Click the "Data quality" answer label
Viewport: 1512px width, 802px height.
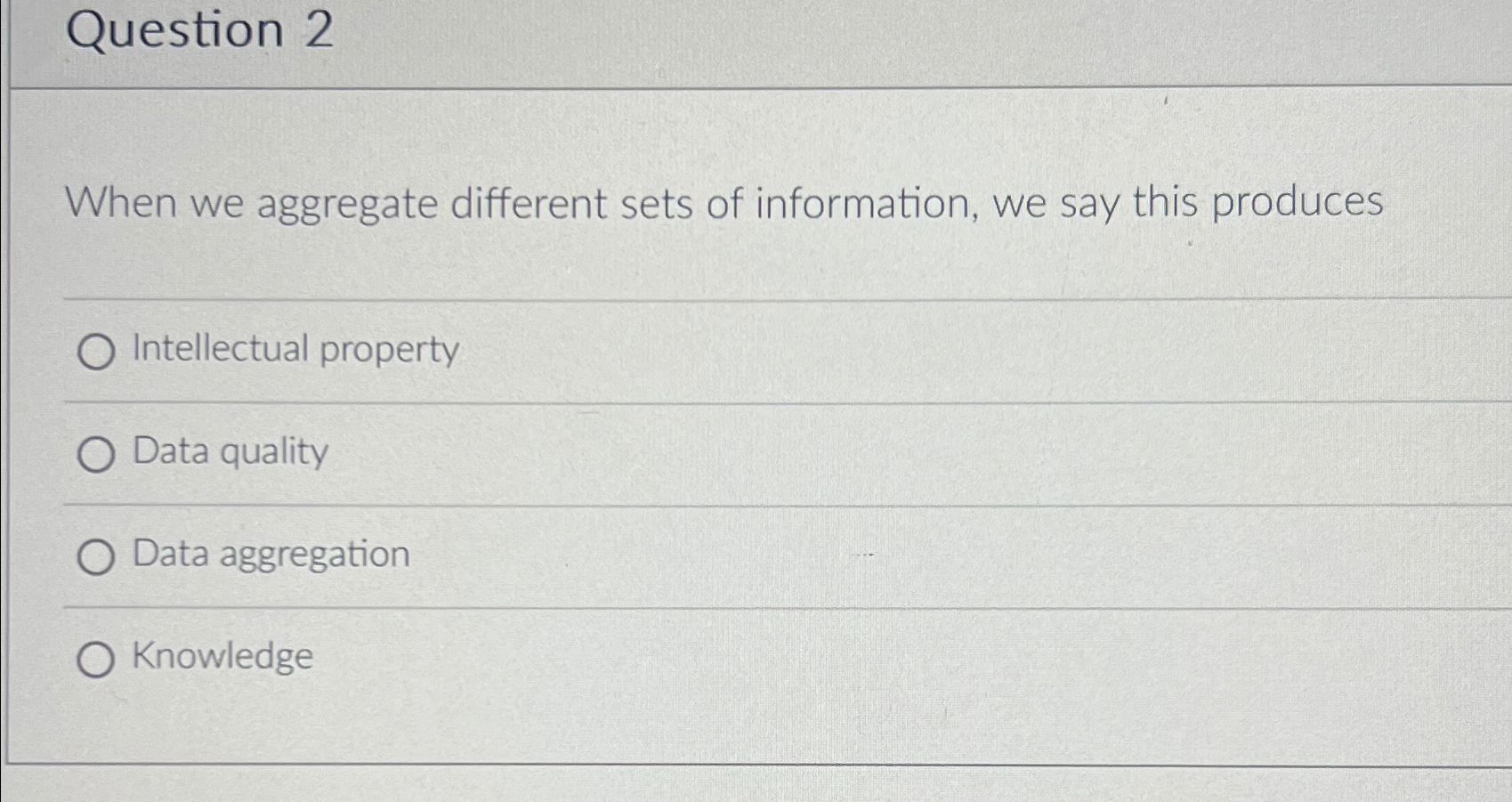(x=230, y=452)
